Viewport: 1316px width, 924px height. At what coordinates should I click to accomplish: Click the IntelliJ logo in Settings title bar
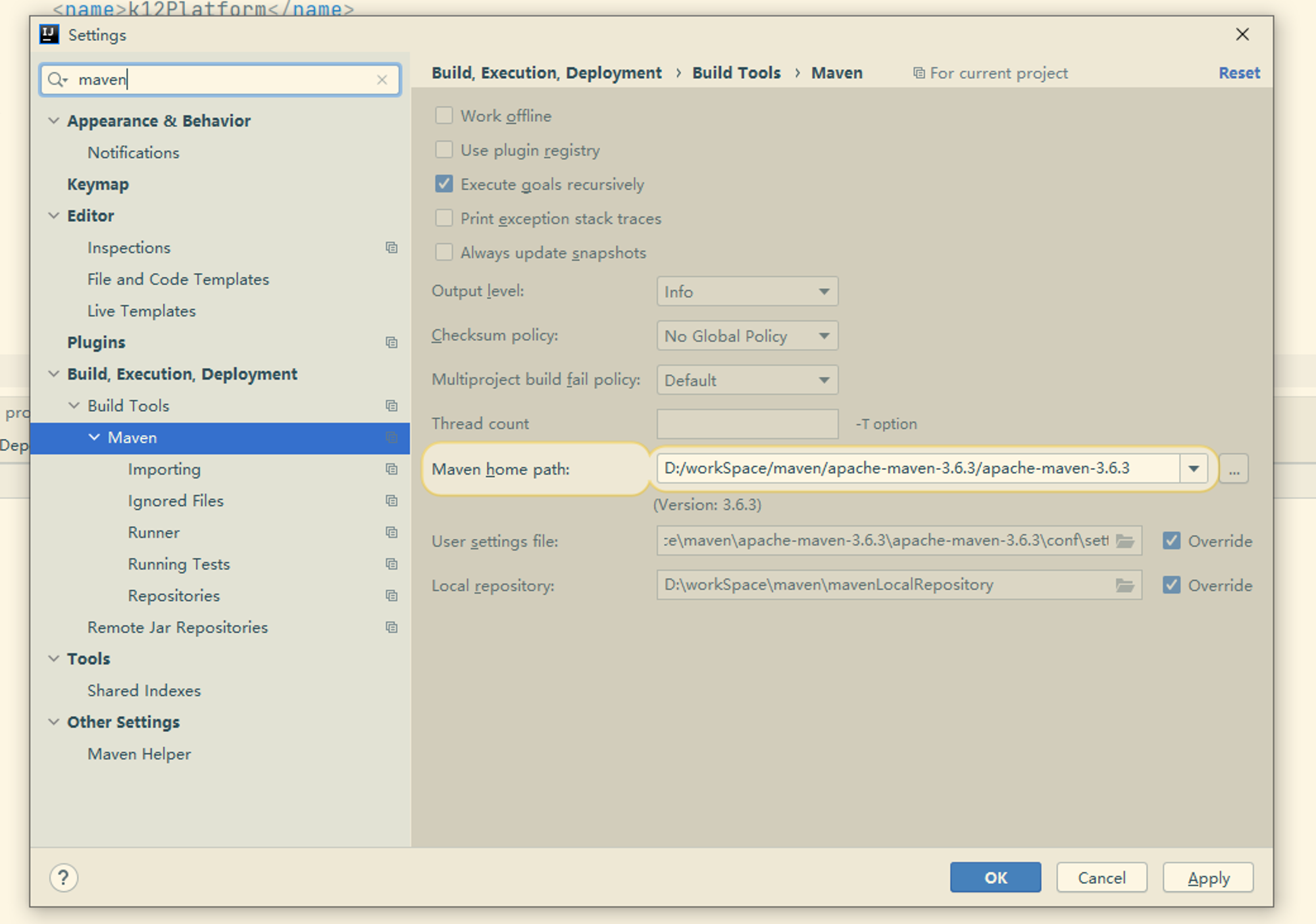coord(49,34)
